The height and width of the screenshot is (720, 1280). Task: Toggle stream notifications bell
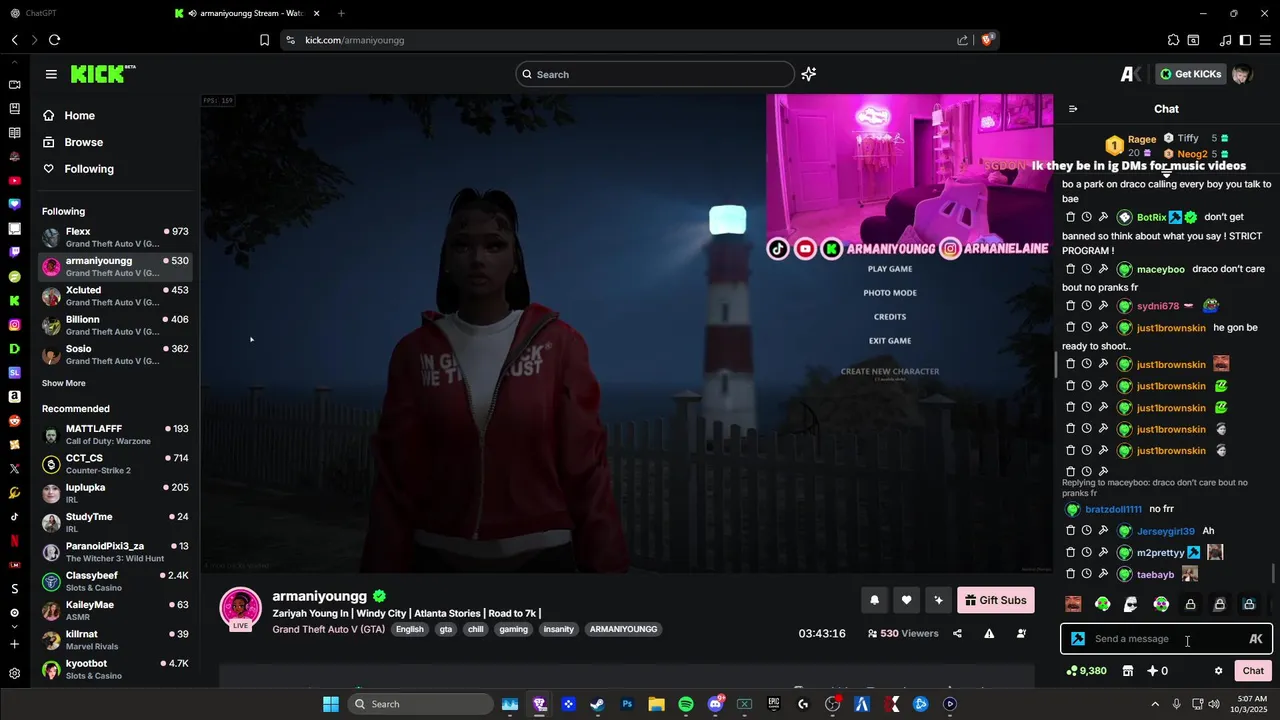[874, 600]
